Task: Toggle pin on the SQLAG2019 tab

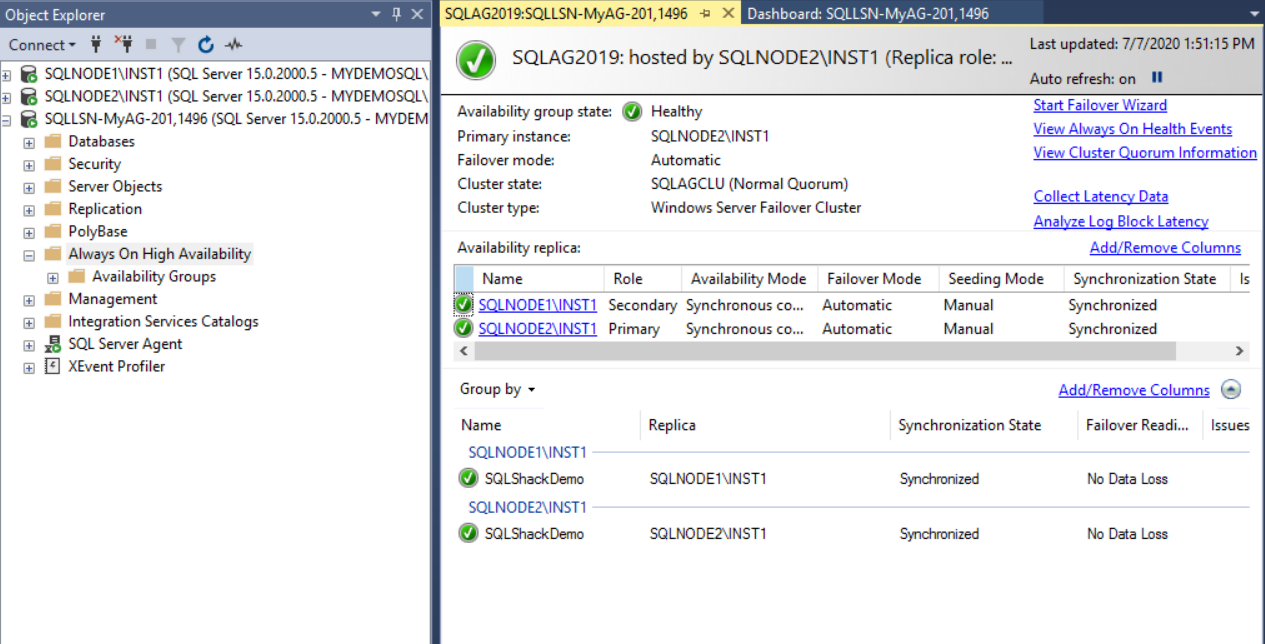Action: (705, 14)
